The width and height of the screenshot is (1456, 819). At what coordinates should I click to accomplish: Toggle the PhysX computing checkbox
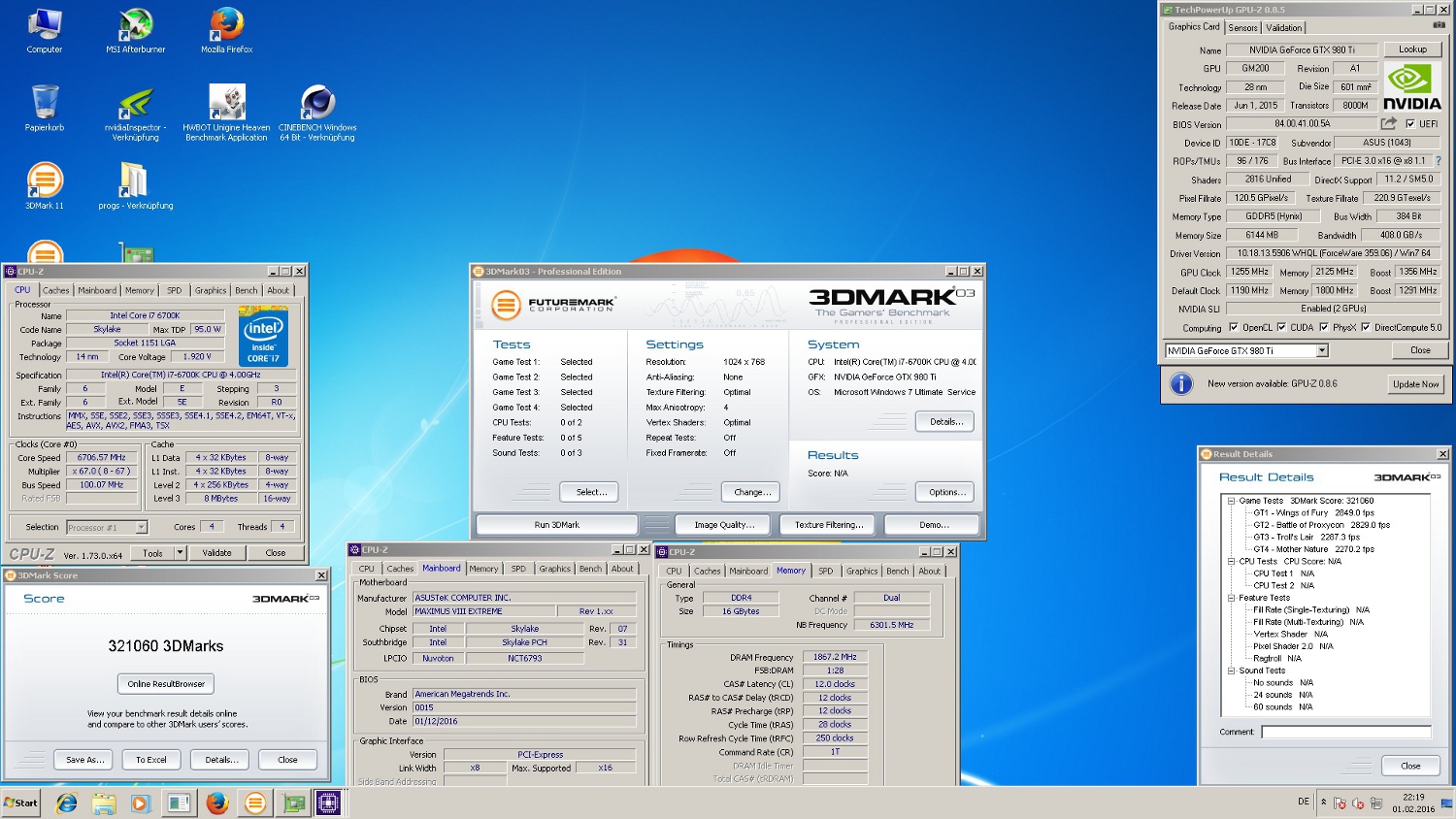pyautogui.click(x=1324, y=327)
